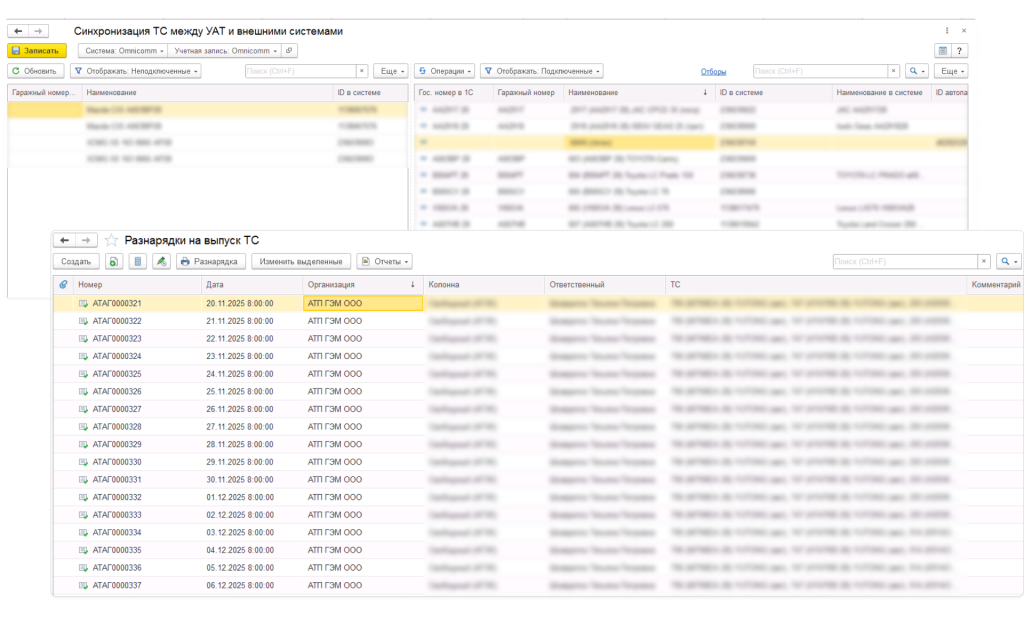This screenshot has width=1024, height=621.
Task: Click the question mark help icon
Action: pos(960,51)
